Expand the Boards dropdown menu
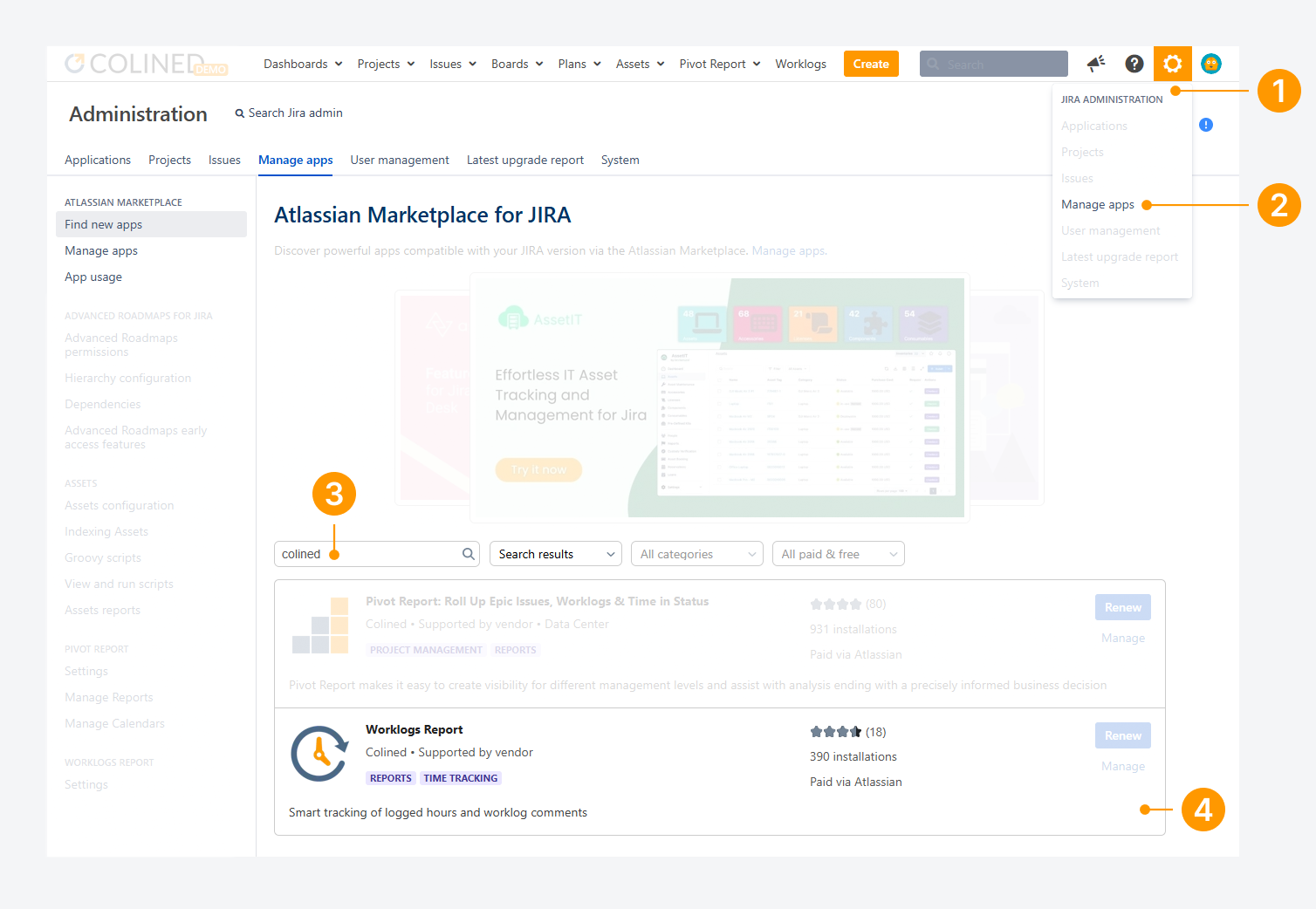The height and width of the screenshot is (909, 1316). click(517, 64)
